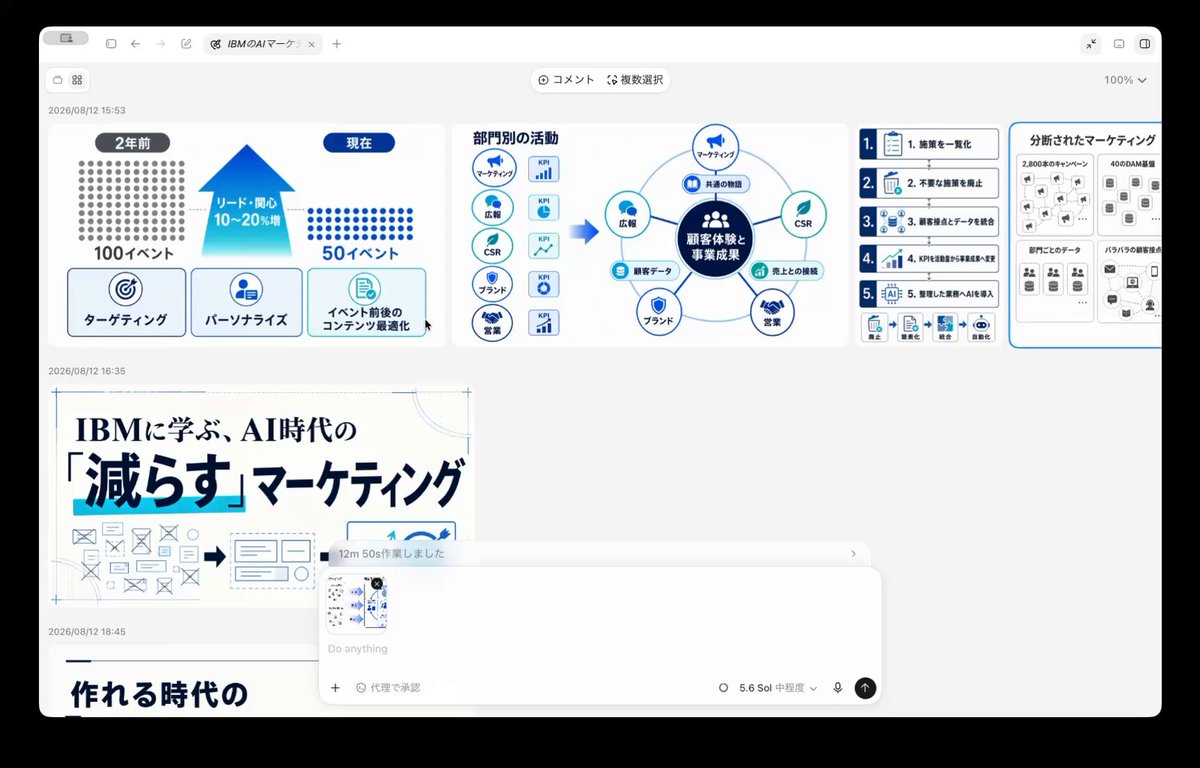The width and height of the screenshot is (1200, 768).
Task: Click the 複数選択 button
Action: click(x=635, y=80)
